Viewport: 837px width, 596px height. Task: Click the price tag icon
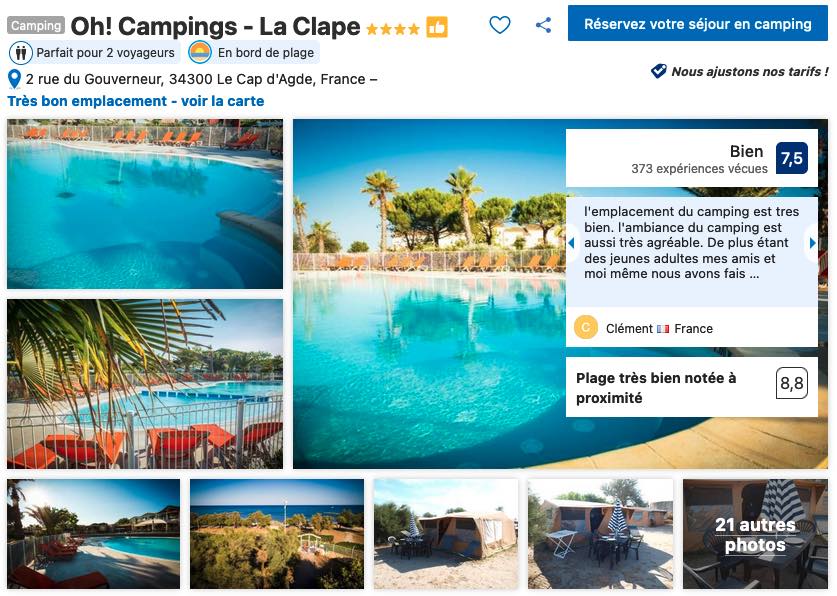click(658, 71)
